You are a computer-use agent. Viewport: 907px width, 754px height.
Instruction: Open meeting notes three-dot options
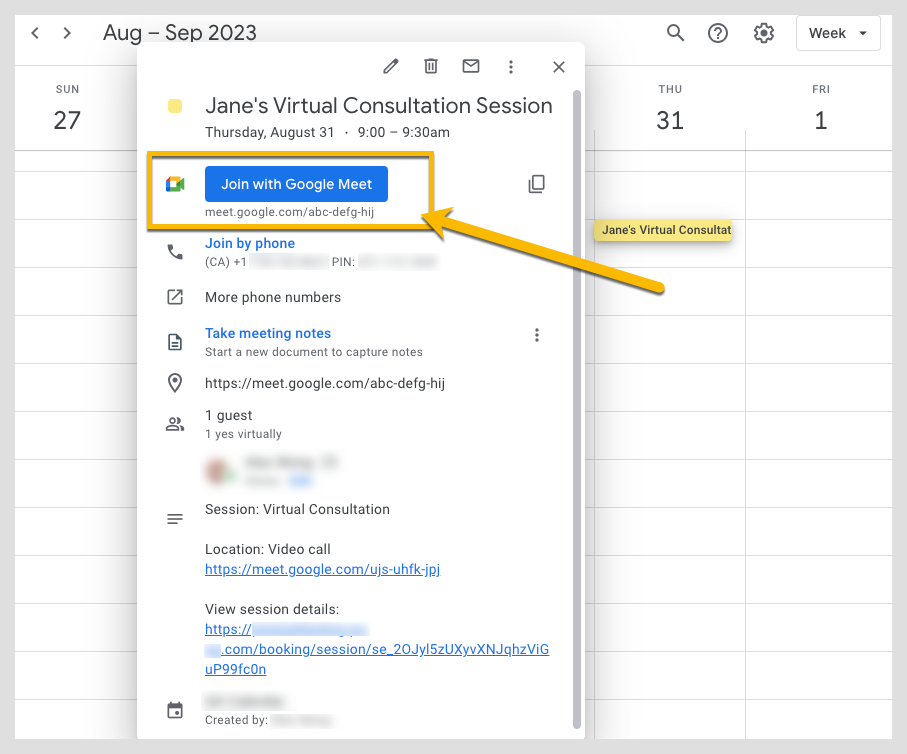click(x=537, y=335)
